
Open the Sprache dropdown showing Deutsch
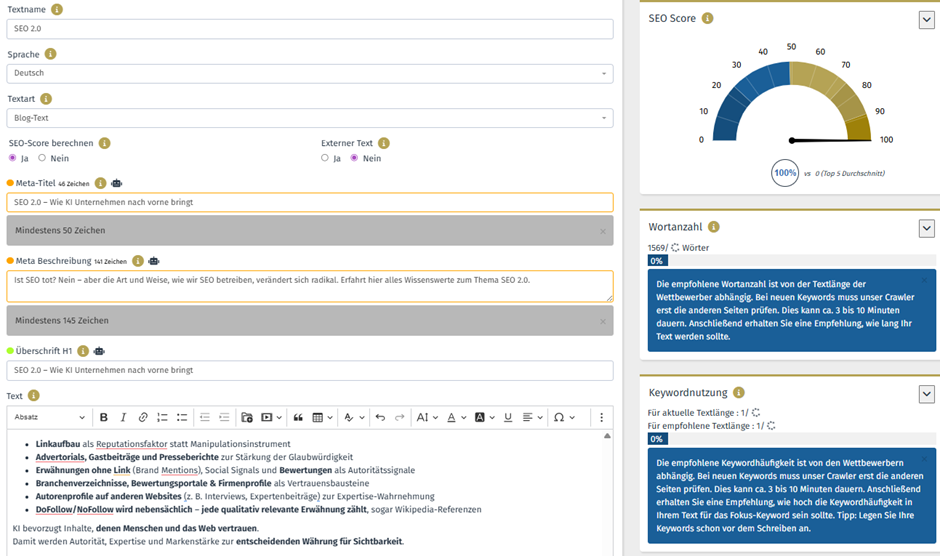point(310,73)
